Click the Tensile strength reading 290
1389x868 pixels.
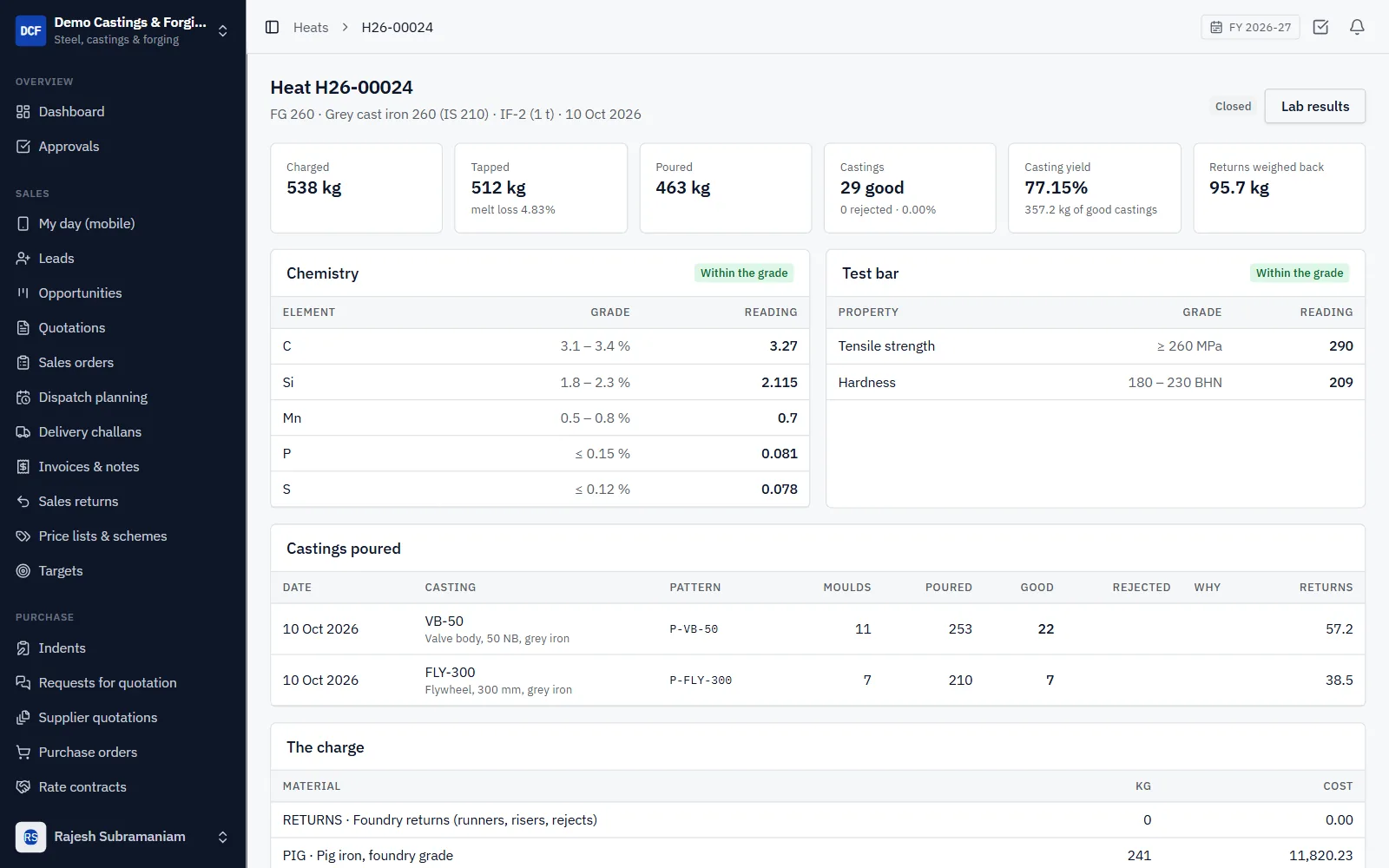(1340, 345)
